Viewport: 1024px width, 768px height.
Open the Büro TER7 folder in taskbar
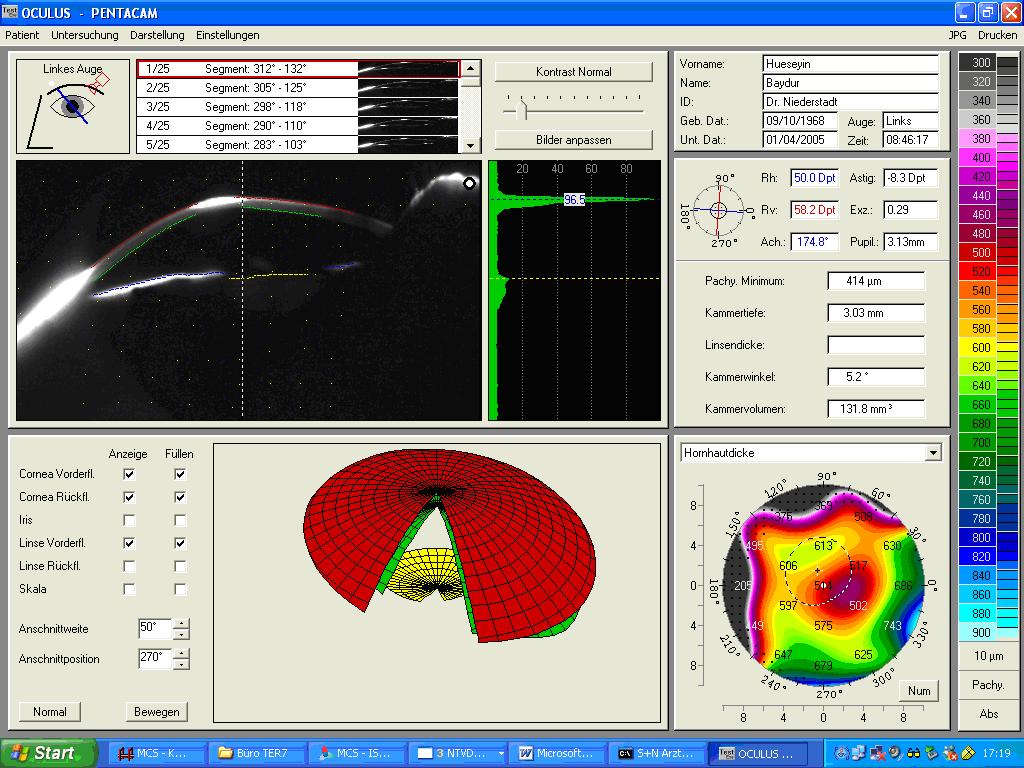(254, 753)
